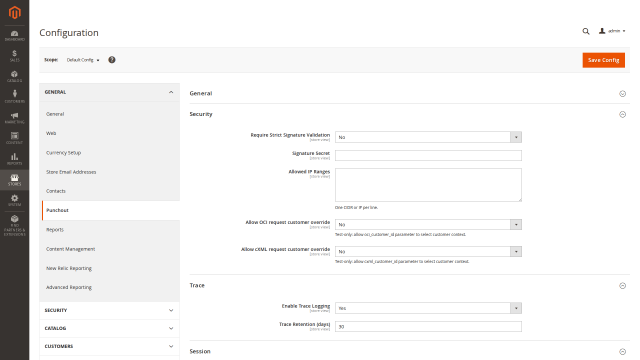Collapse the Trace section toggle icon
The image size is (640, 360).
(x=622, y=286)
